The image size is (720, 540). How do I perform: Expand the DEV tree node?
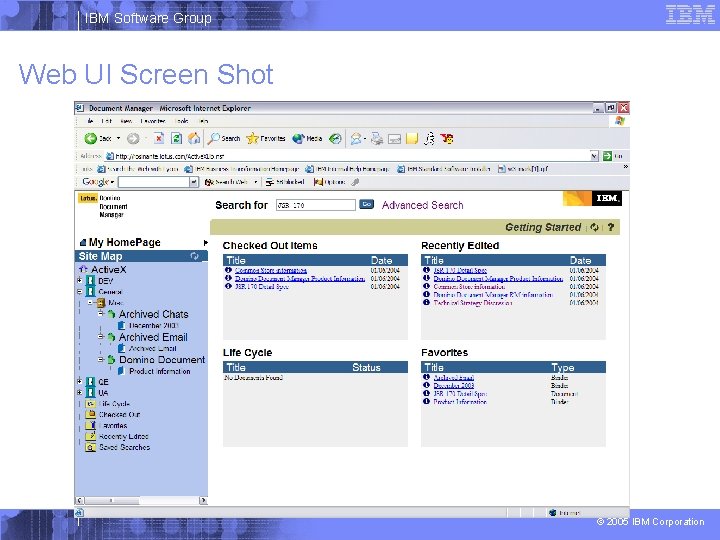pyautogui.click(x=79, y=280)
